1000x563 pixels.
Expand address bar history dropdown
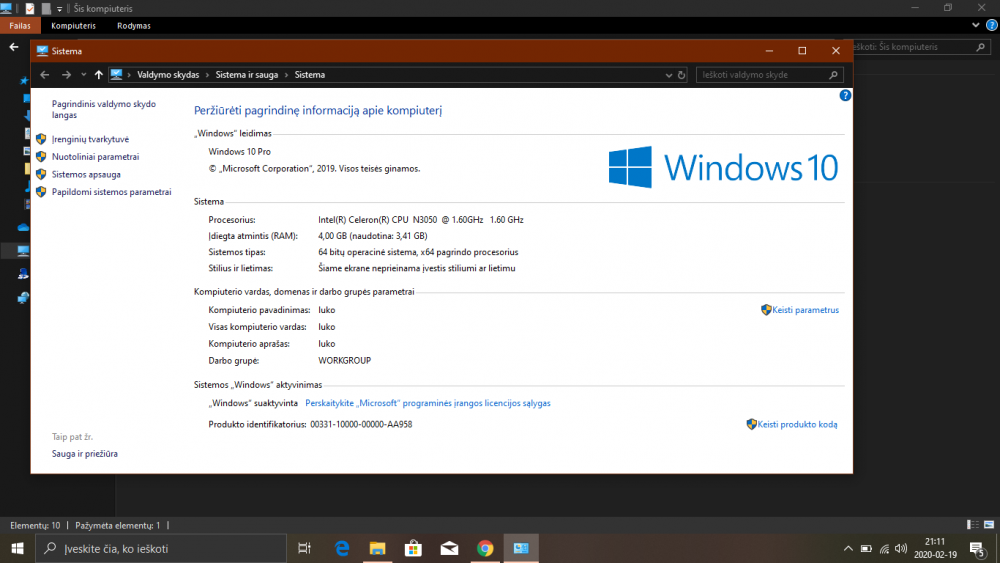668,75
